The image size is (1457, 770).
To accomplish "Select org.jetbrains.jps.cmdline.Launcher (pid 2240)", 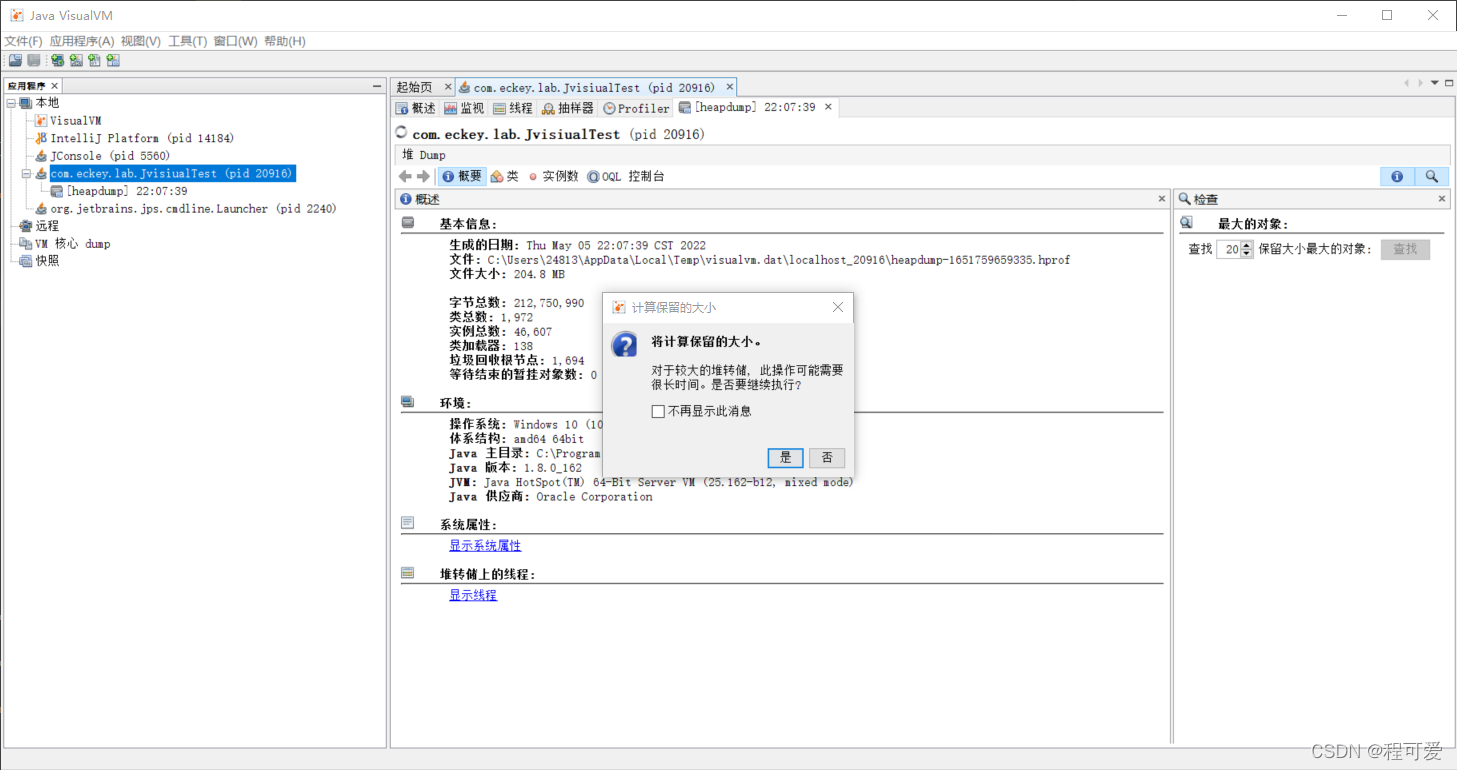I will pyautogui.click(x=193, y=209).
